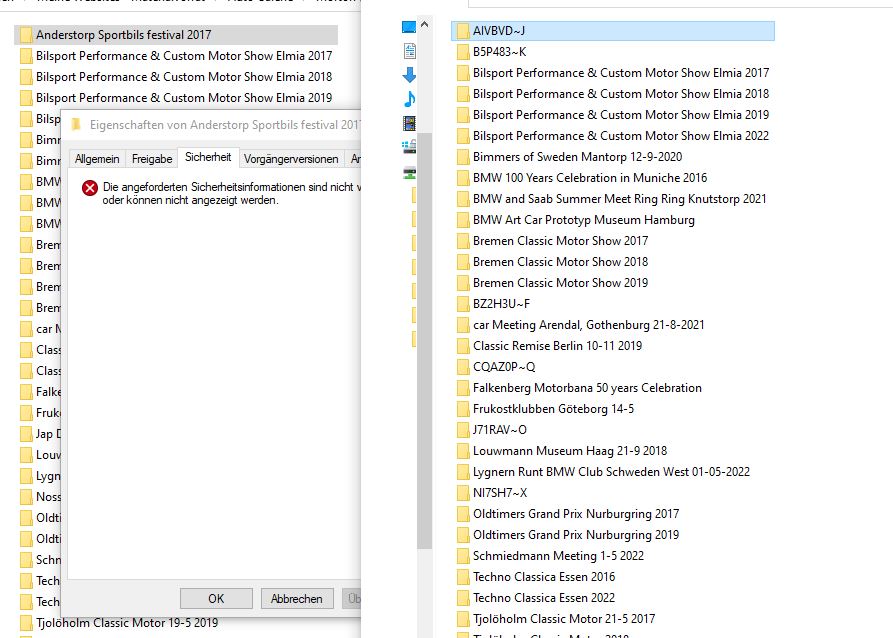
Task: Click folder icon beside J71RAV~O
Action: coord(463,430)
